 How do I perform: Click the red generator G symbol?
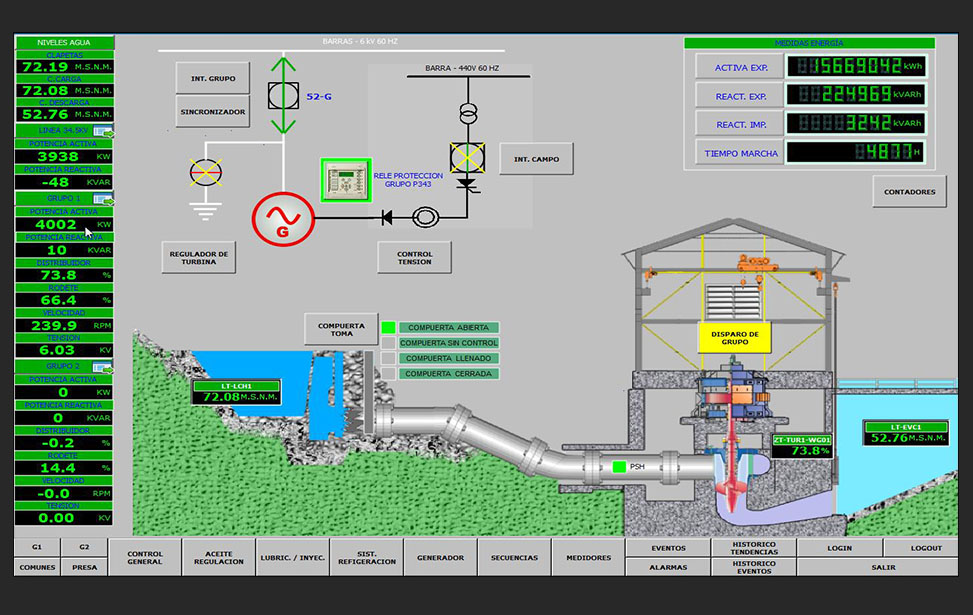(x=281, y=217)
